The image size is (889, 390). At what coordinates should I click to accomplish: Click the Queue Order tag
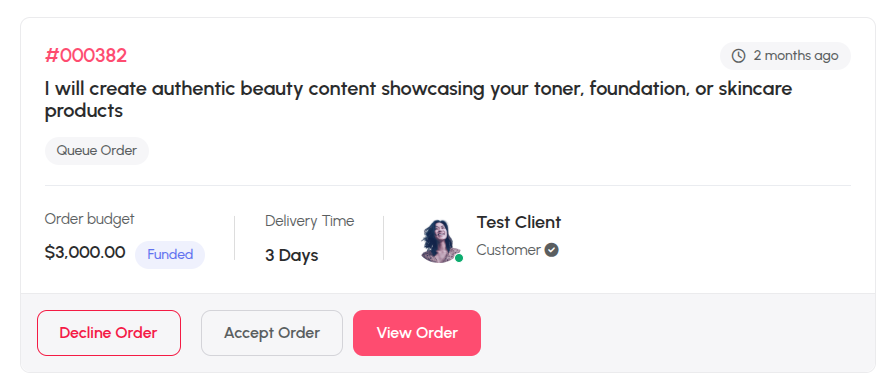click(x=97, y=151)
